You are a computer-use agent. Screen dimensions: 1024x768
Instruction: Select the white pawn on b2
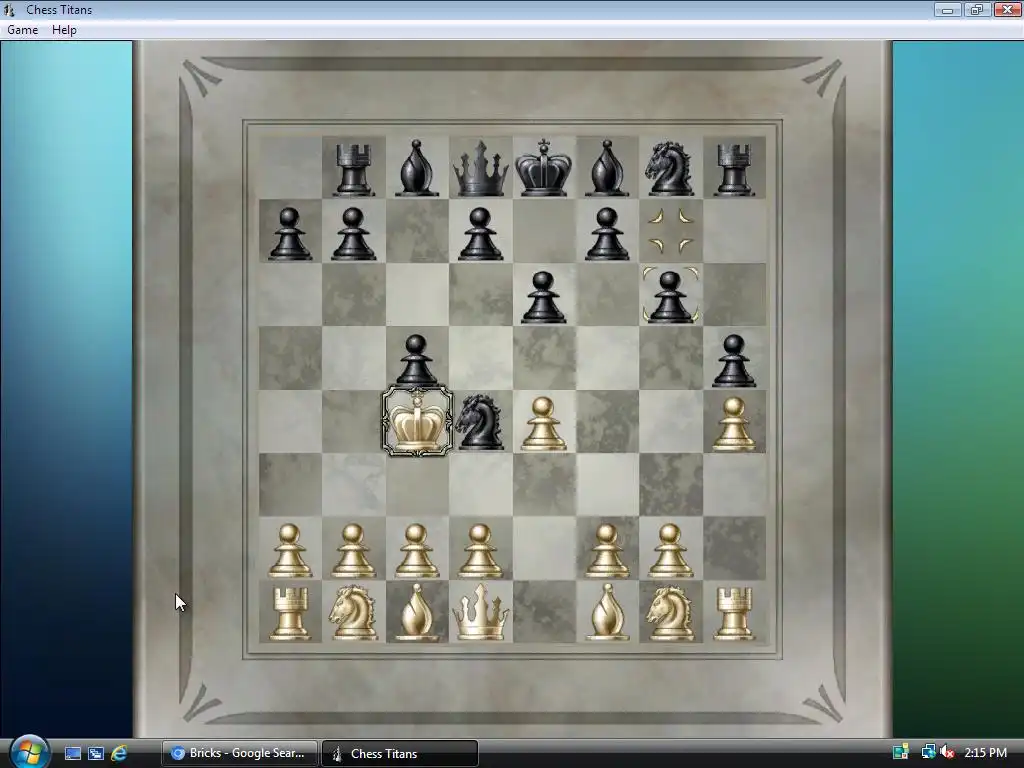point(353,551)
